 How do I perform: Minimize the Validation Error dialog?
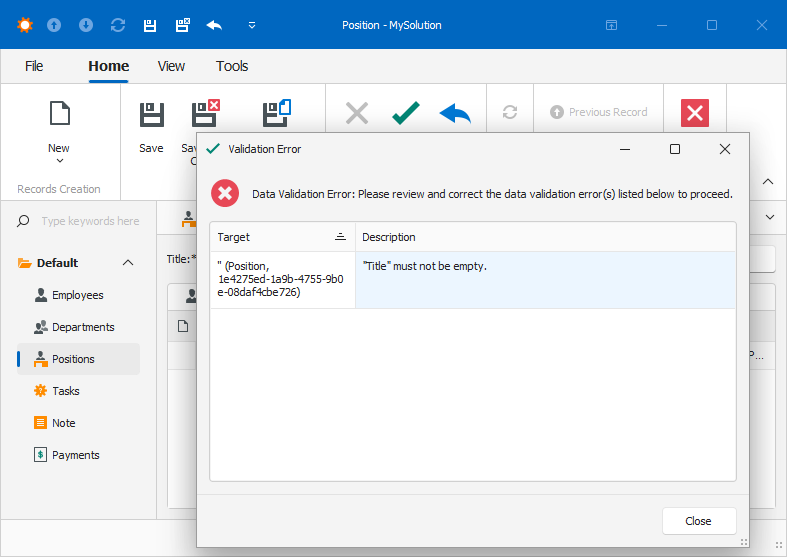pyautogui.click(x=625, y=149)
